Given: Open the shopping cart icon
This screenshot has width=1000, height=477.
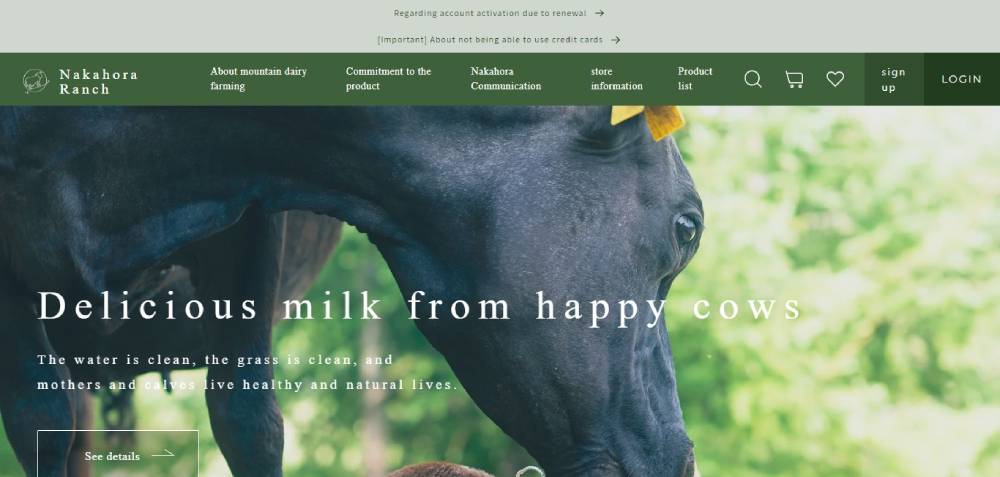Looking at the screenshot, I should click(794, 79).
